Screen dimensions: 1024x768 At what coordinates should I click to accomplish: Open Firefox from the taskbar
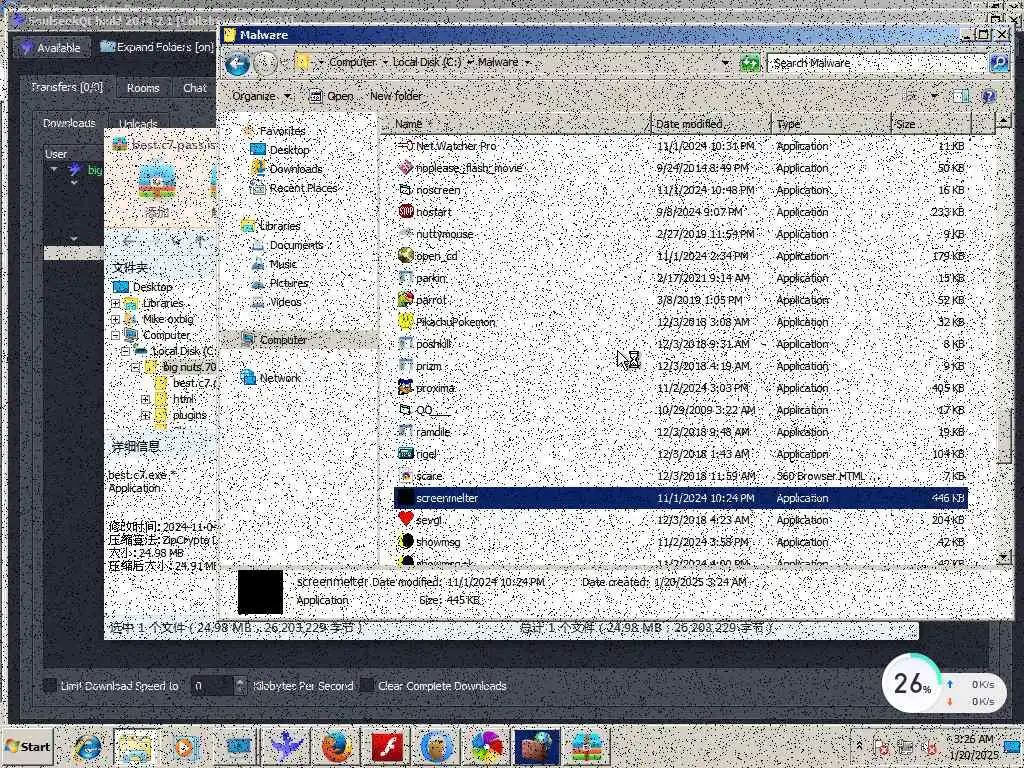(337, 748)
